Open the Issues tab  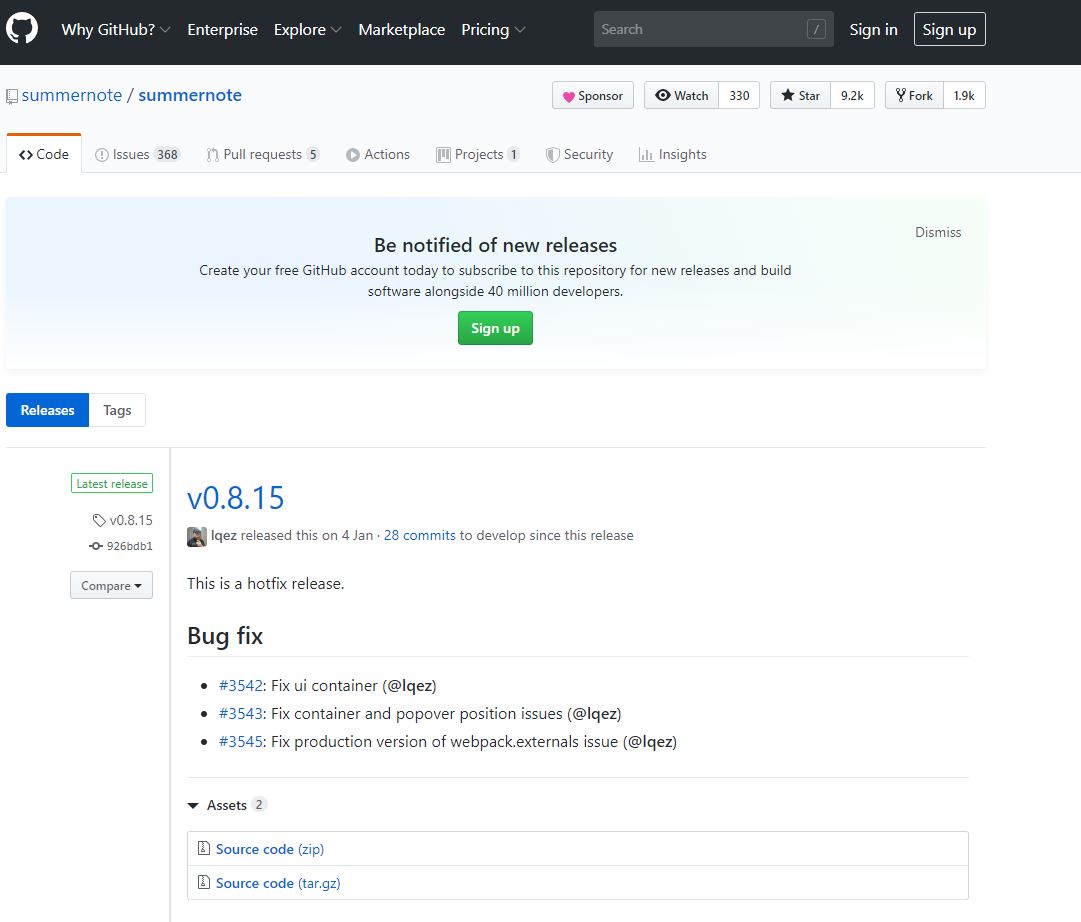[x=137, y=154]
